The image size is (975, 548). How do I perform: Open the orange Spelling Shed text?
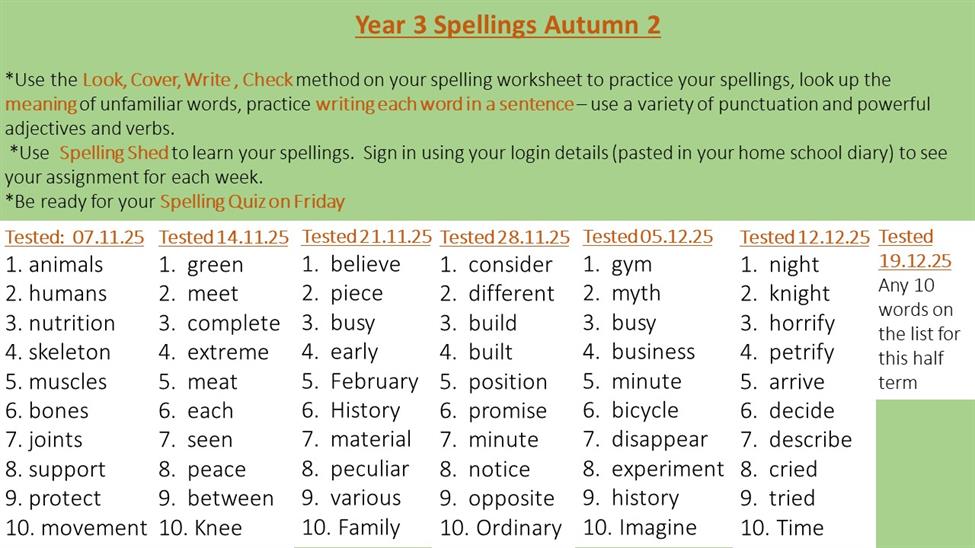point(114,153)
